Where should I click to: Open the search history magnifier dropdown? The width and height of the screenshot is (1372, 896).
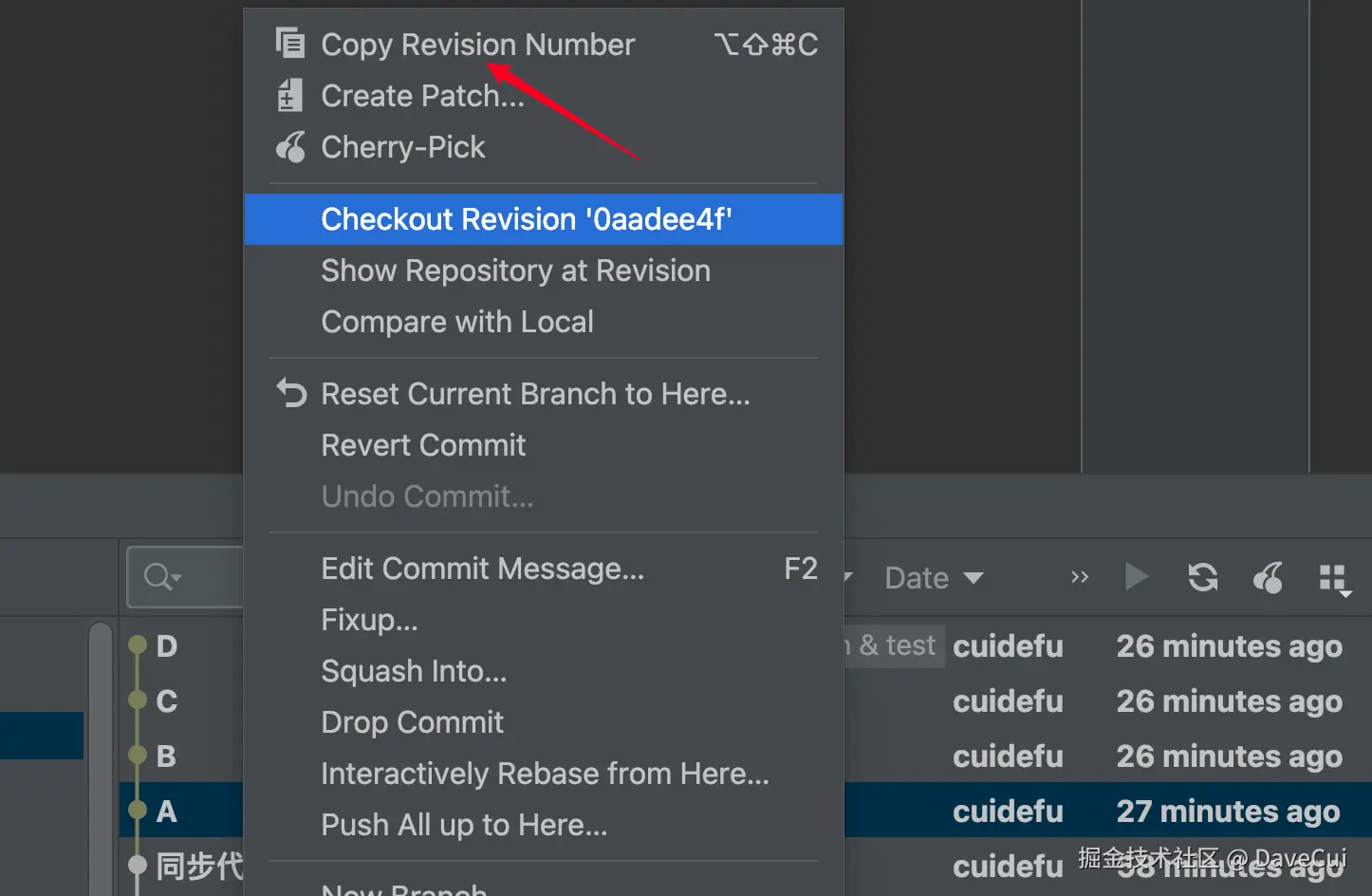(x=162, y=577)
